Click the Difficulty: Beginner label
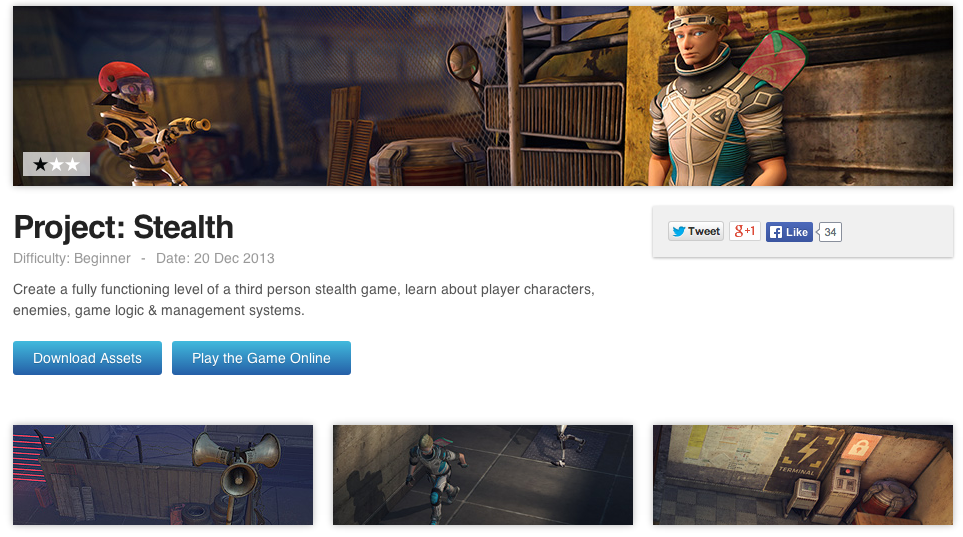Screen dimensions: 963x537 coord(72,258)
